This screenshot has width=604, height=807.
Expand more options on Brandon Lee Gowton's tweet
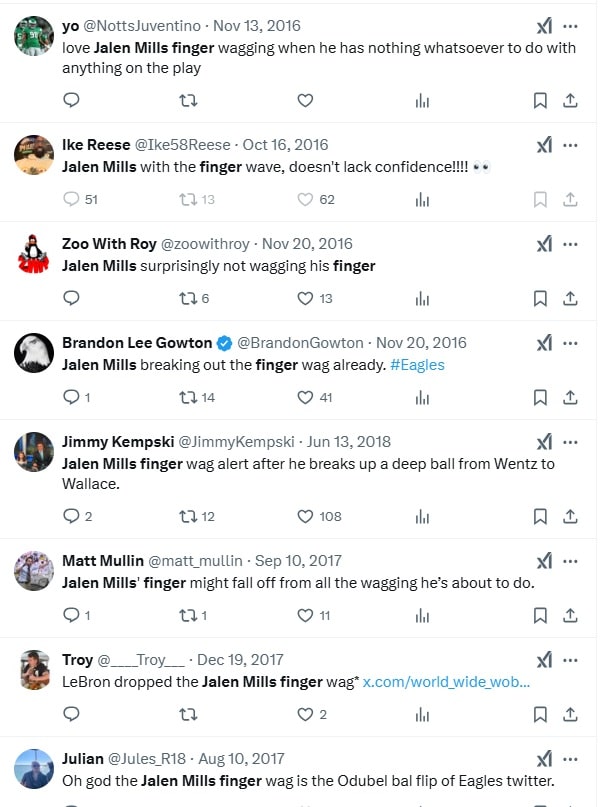coord(571,343)
